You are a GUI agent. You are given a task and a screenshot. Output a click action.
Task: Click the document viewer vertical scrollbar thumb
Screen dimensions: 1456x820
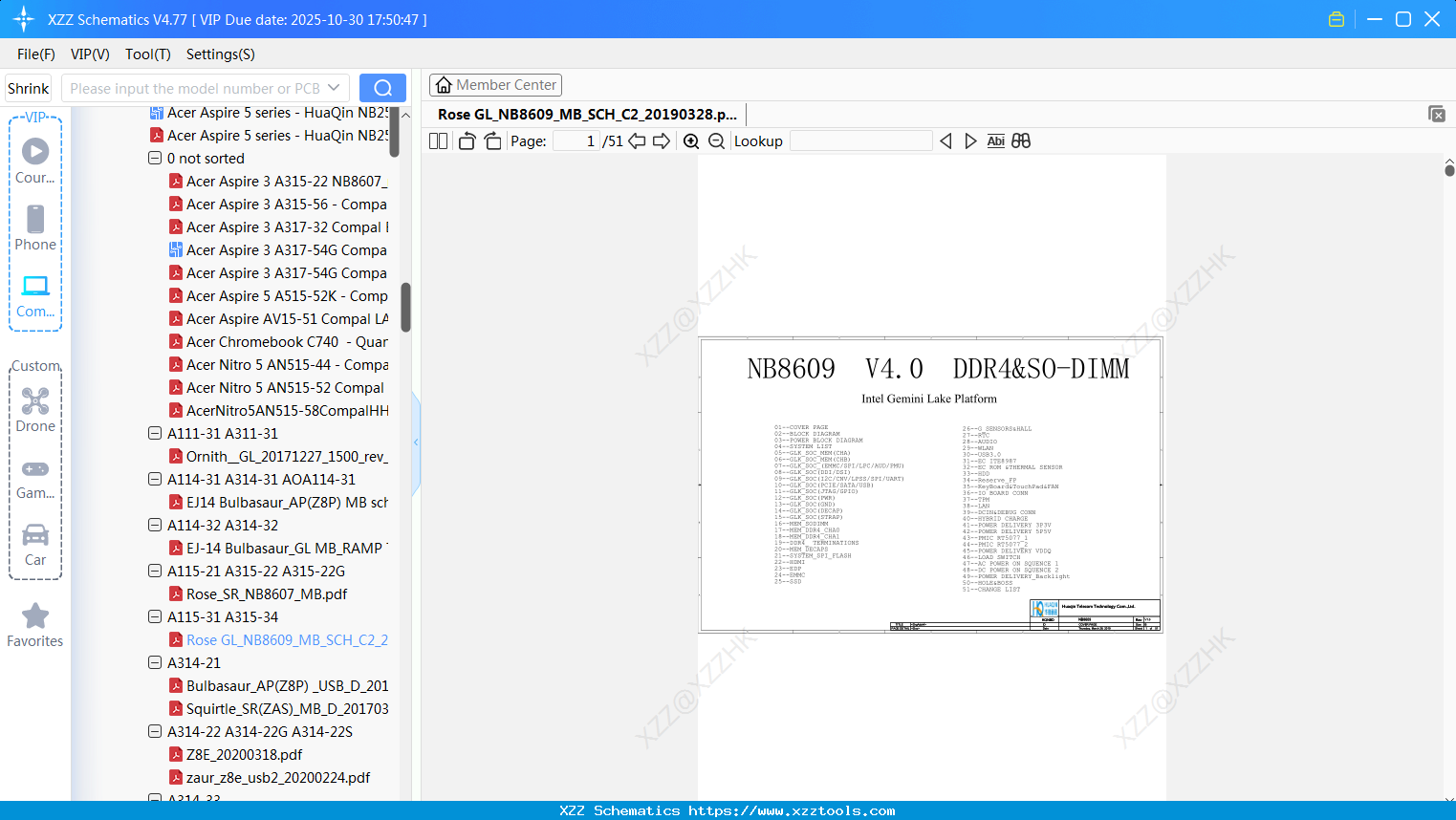coord(1449,170)
